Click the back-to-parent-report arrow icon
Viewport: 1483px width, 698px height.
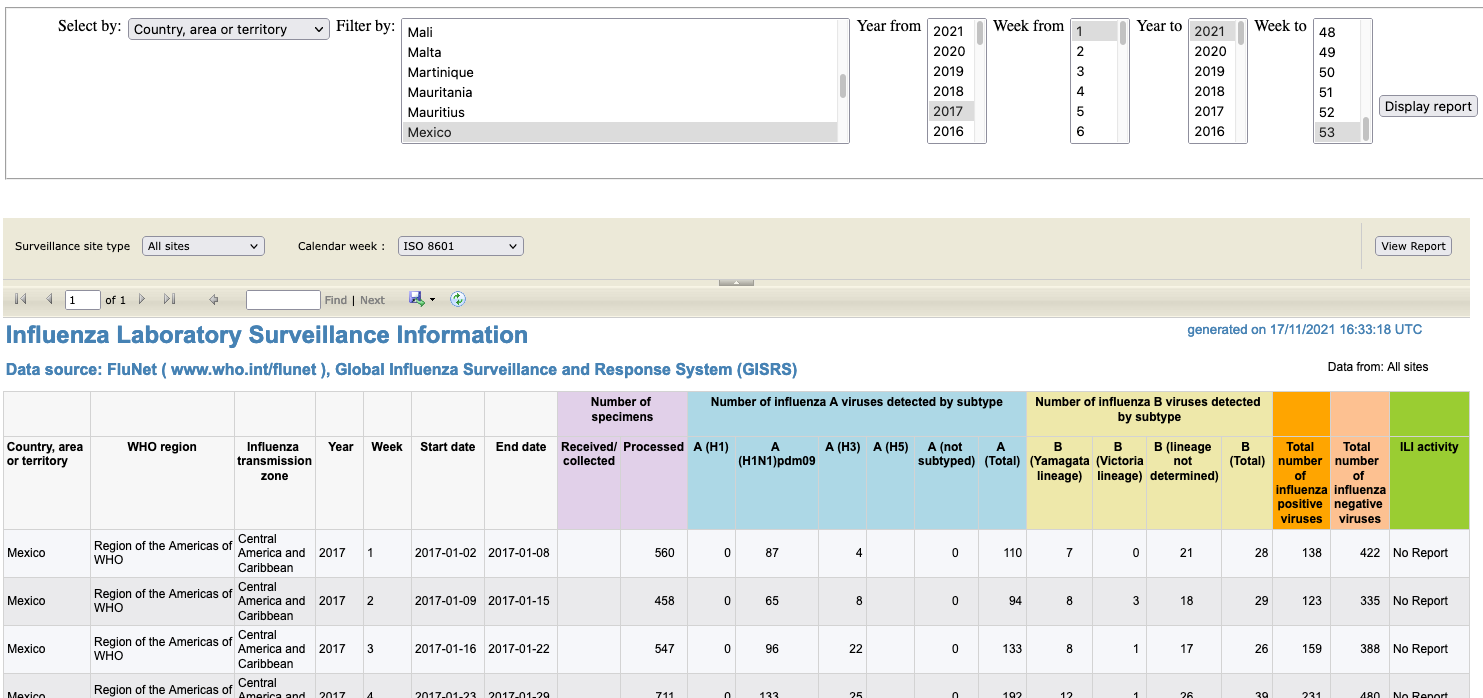tap(213, 299)
